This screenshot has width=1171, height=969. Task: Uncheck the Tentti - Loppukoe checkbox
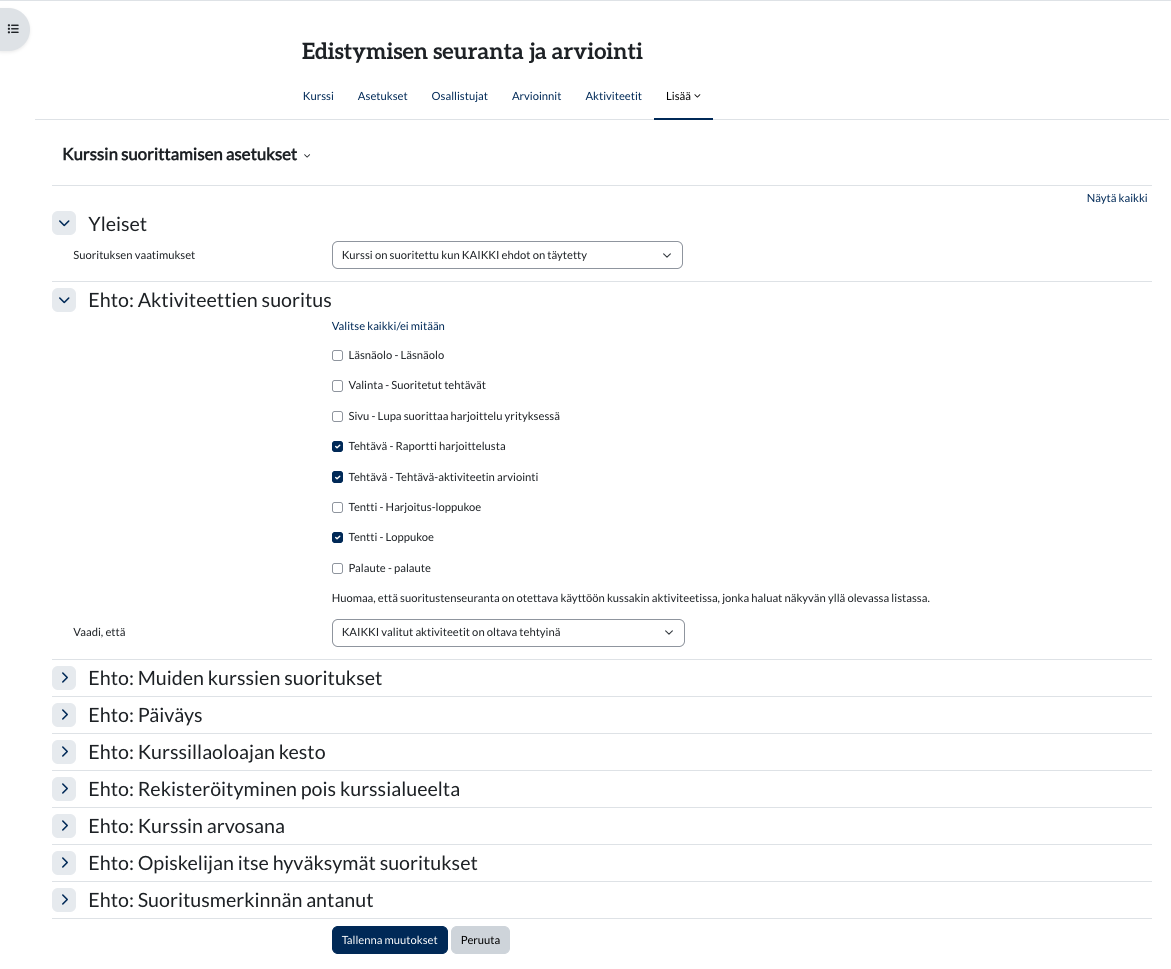point(337,538)
